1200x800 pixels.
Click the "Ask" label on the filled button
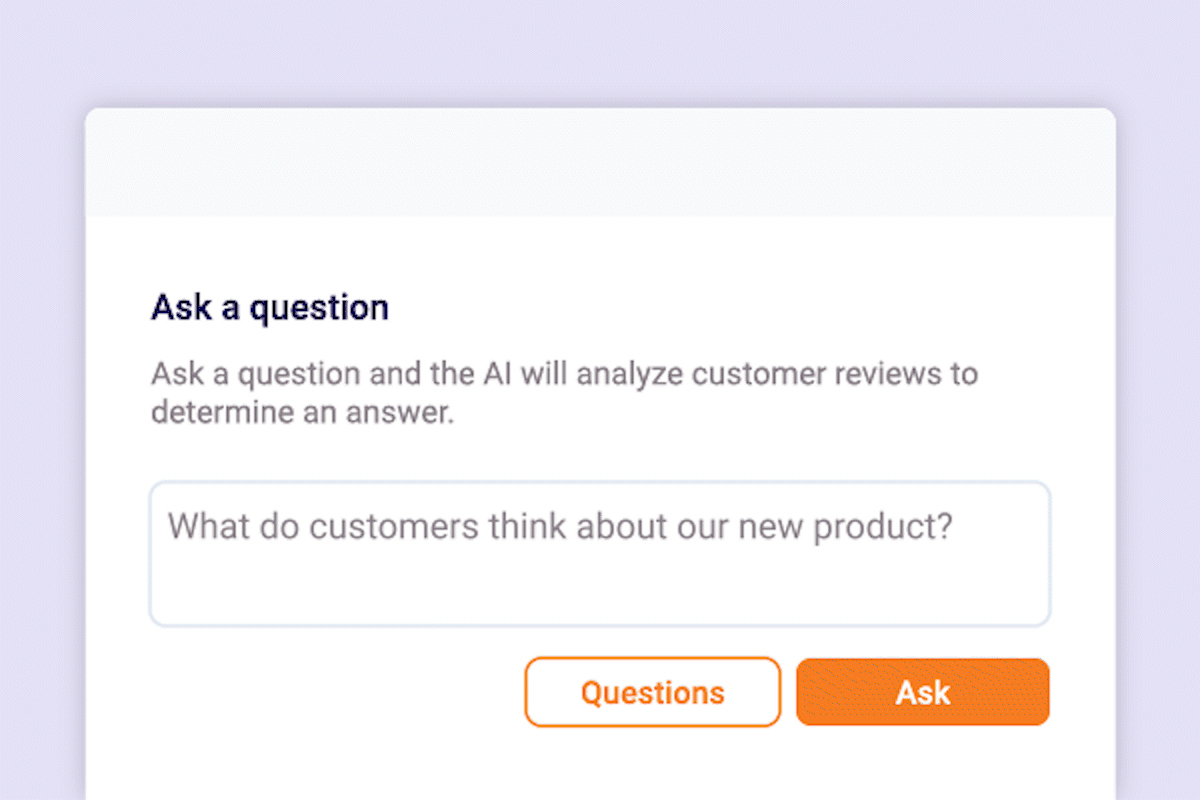point(922,692)
